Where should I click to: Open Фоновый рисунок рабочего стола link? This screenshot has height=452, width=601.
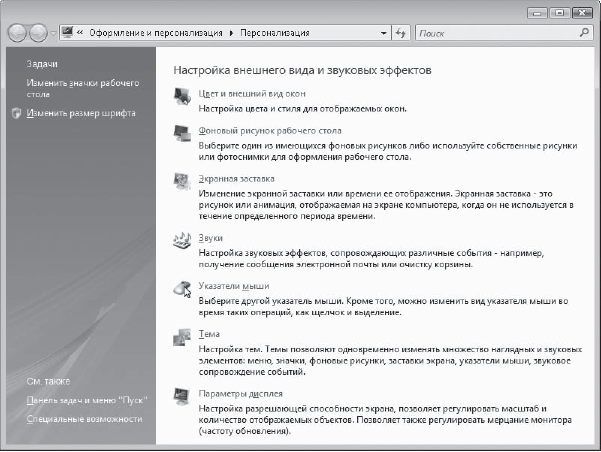270,131
